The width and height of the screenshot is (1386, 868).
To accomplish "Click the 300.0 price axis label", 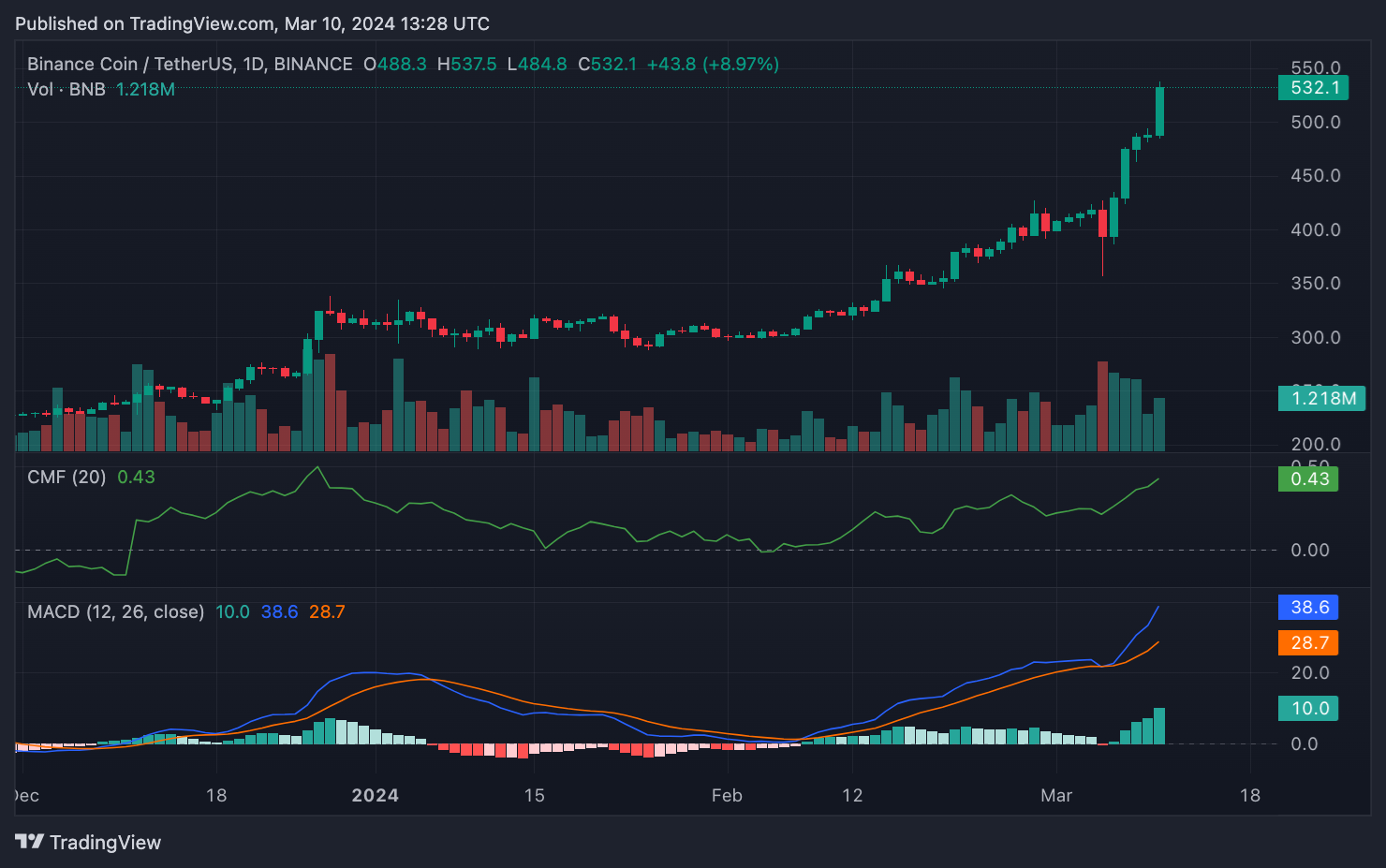I will [1316, 337].
